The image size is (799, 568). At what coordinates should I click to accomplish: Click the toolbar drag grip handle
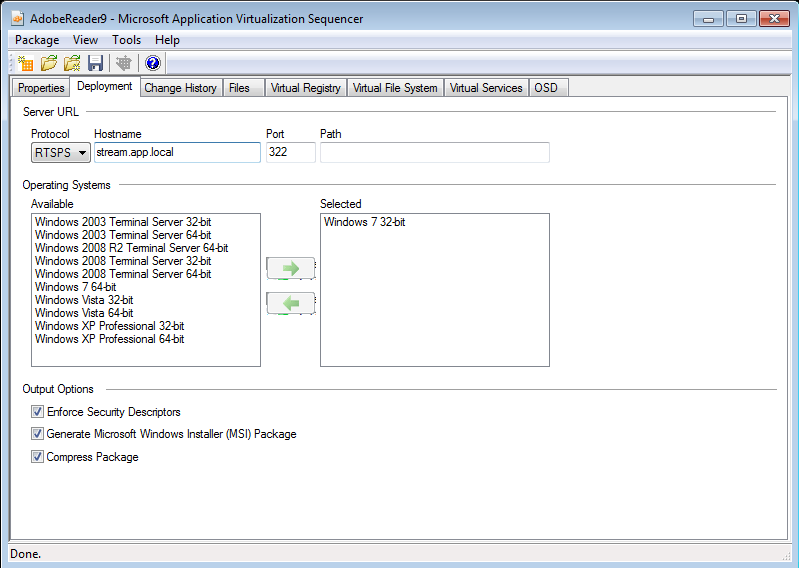point(12,63)
